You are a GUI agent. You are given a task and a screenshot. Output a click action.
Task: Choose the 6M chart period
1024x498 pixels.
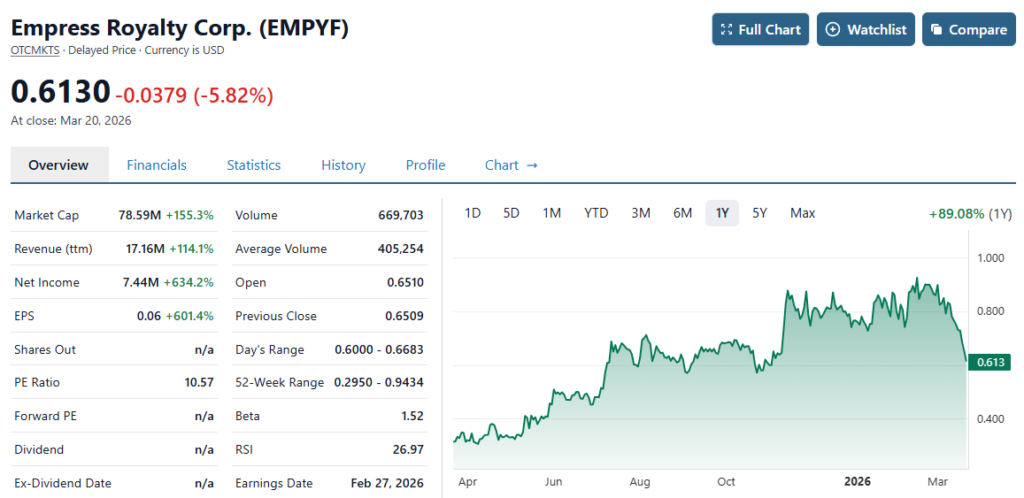click(683, 213)
